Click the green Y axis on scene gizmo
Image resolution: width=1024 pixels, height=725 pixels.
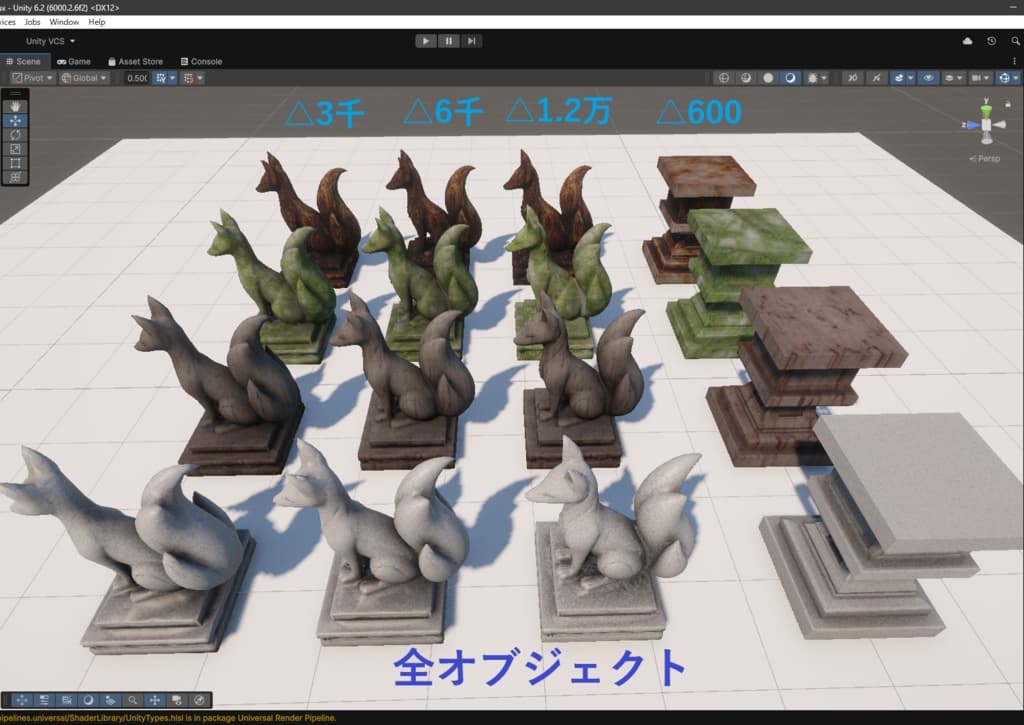point(987,108)
